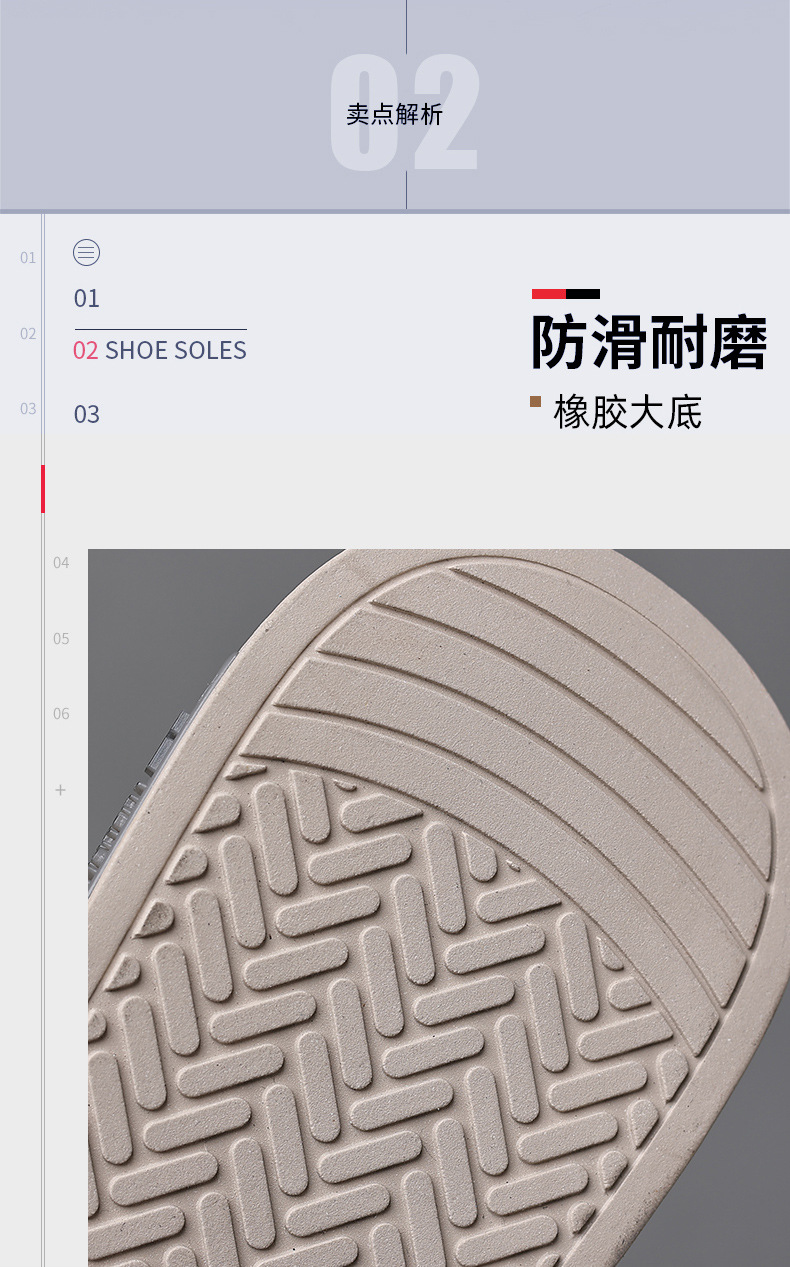Click the 橡胶大底 subtitle text
The image size is (790, 1267).
(x=628, y=412)
